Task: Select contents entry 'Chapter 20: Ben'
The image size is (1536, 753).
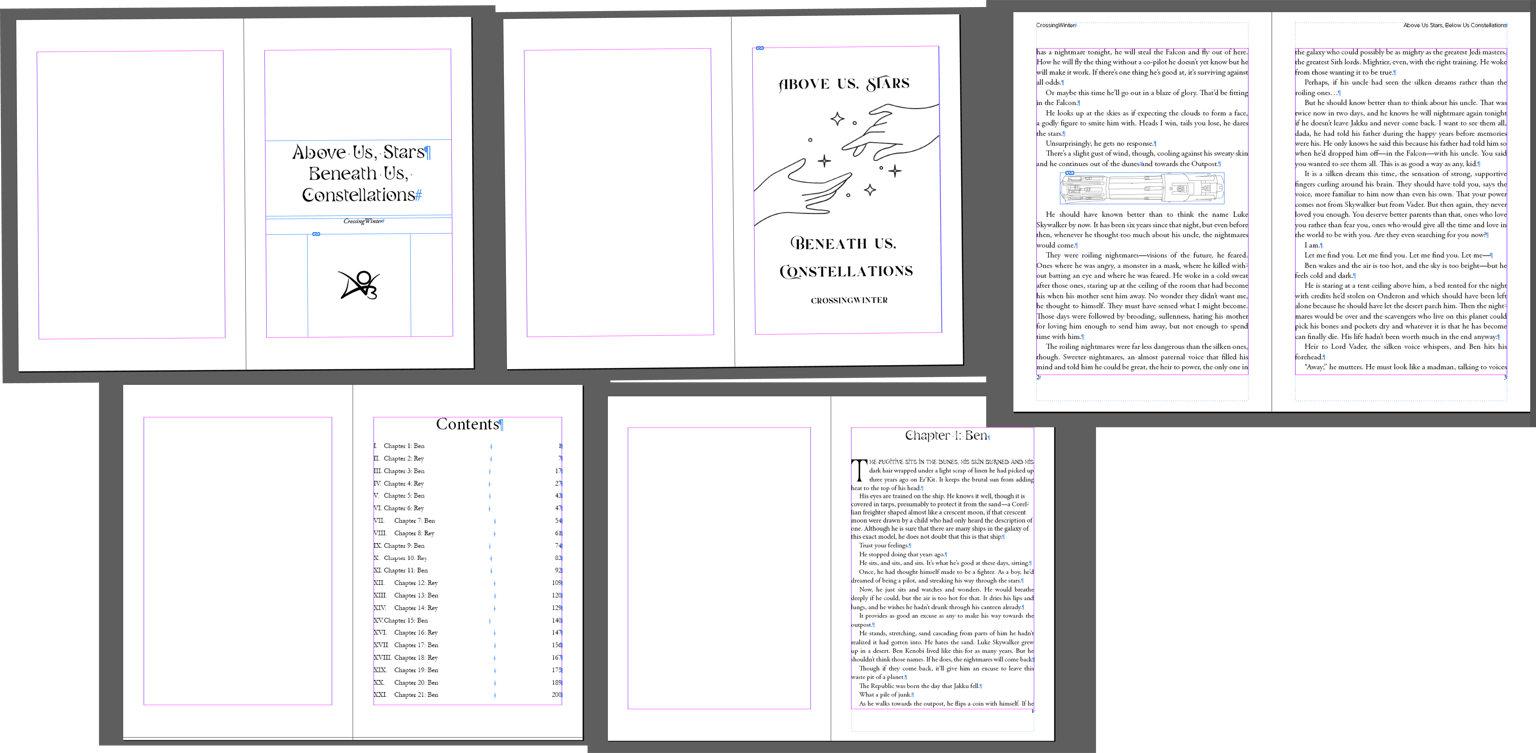Action: (416, 683)
